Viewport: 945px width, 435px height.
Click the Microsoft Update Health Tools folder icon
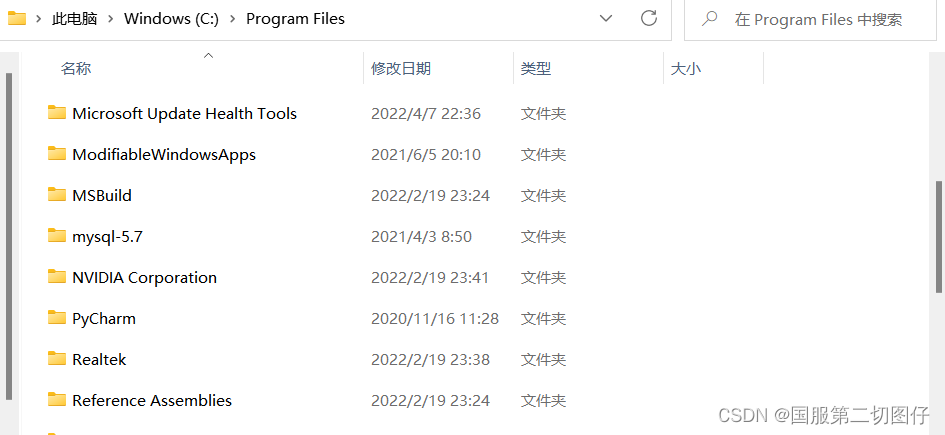(x=56, y=113)
